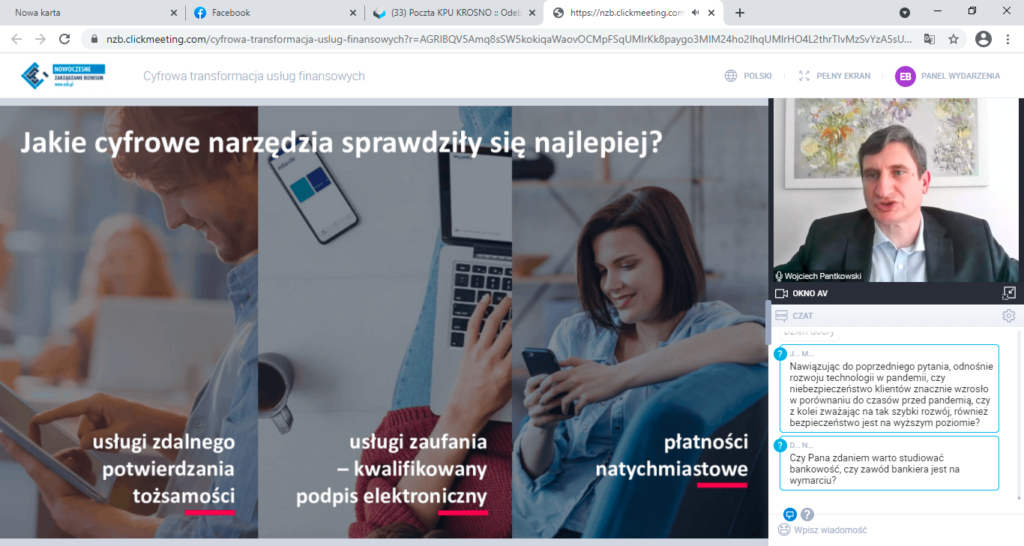Click the Nowoczesne Zarządzanie Biznesem logo
This screenshot has height=546, width=1024.
tap(63, 76)
